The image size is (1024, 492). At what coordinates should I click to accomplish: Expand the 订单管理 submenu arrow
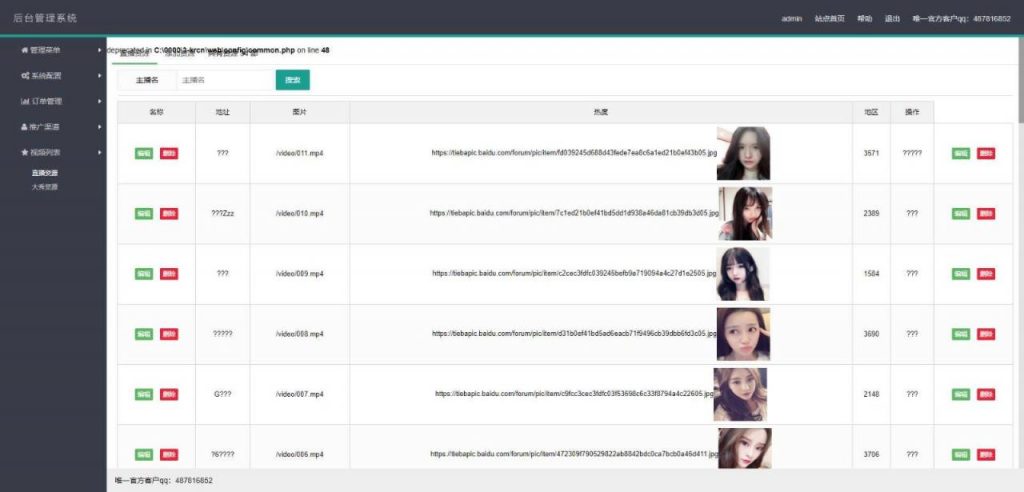[x=99, y=101]
